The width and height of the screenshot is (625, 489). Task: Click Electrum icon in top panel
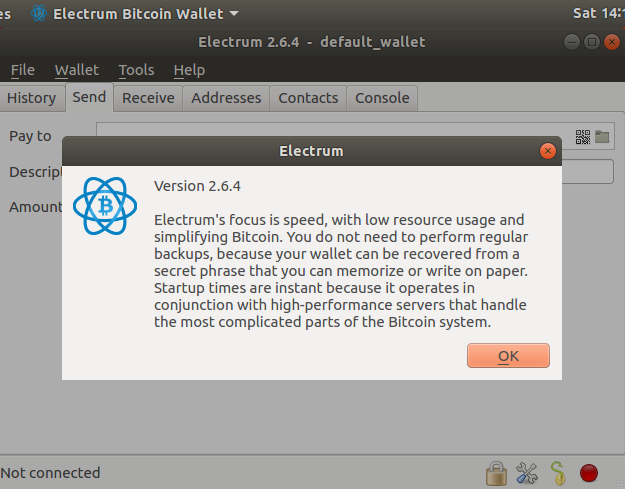(39, 13)
